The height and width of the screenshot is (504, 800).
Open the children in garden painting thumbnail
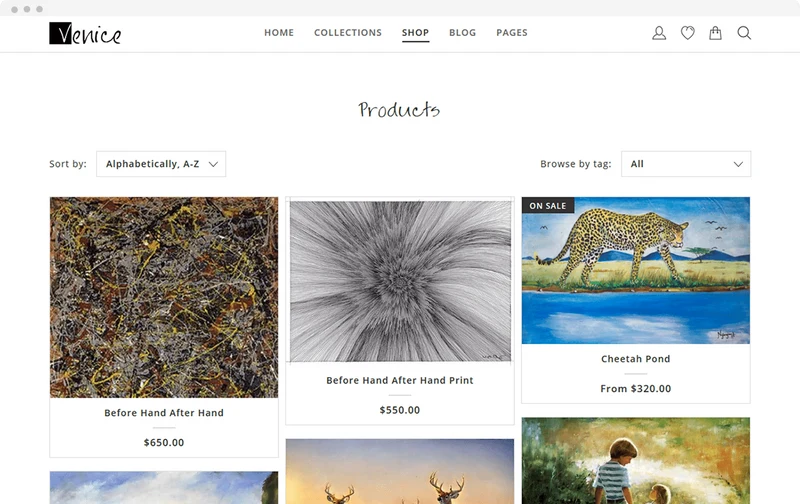tap(636, 461)
